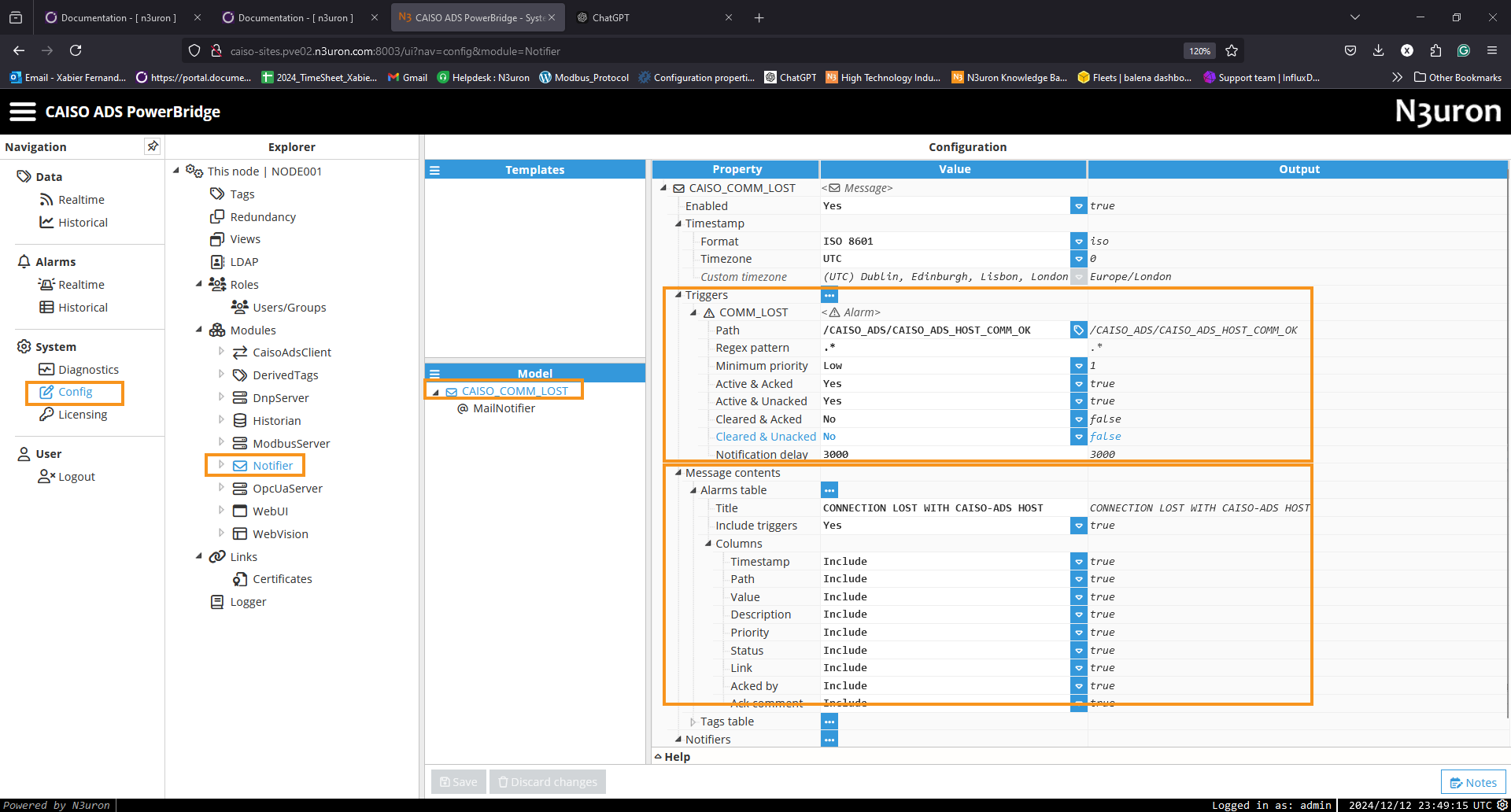Select the WebVision module
This screenshot has width=1511, height=812.
click(270, 534)
